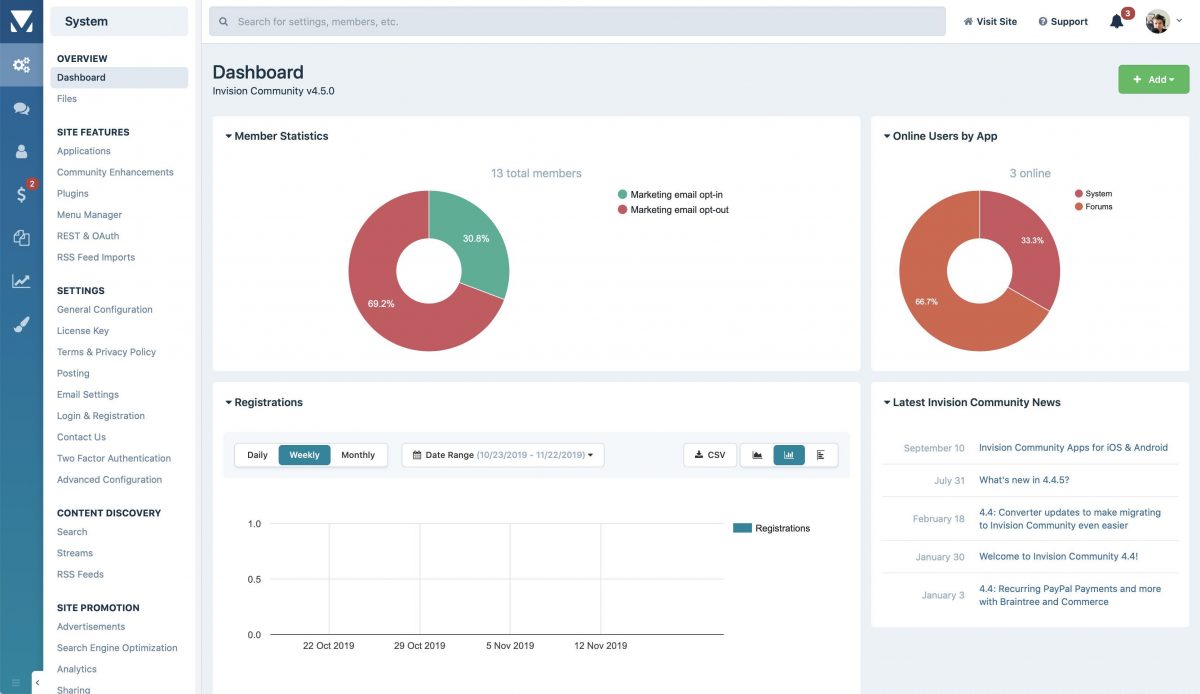Image resolution: width=1200 pixels, height=694 pixels.
Task: Open Two Factor Authentication settings
Action: coord(114,458)
